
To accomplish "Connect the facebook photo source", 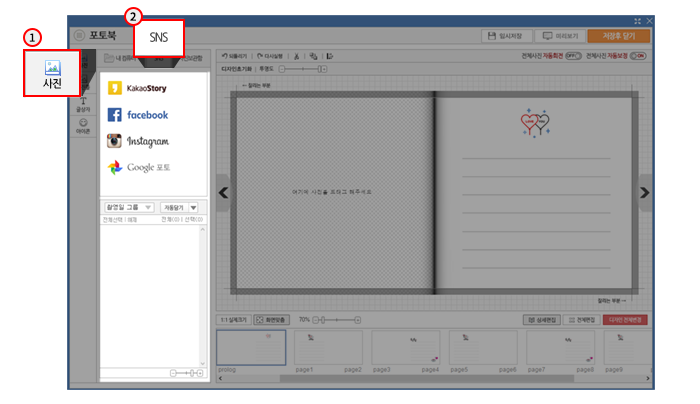I will coord(138,115).
